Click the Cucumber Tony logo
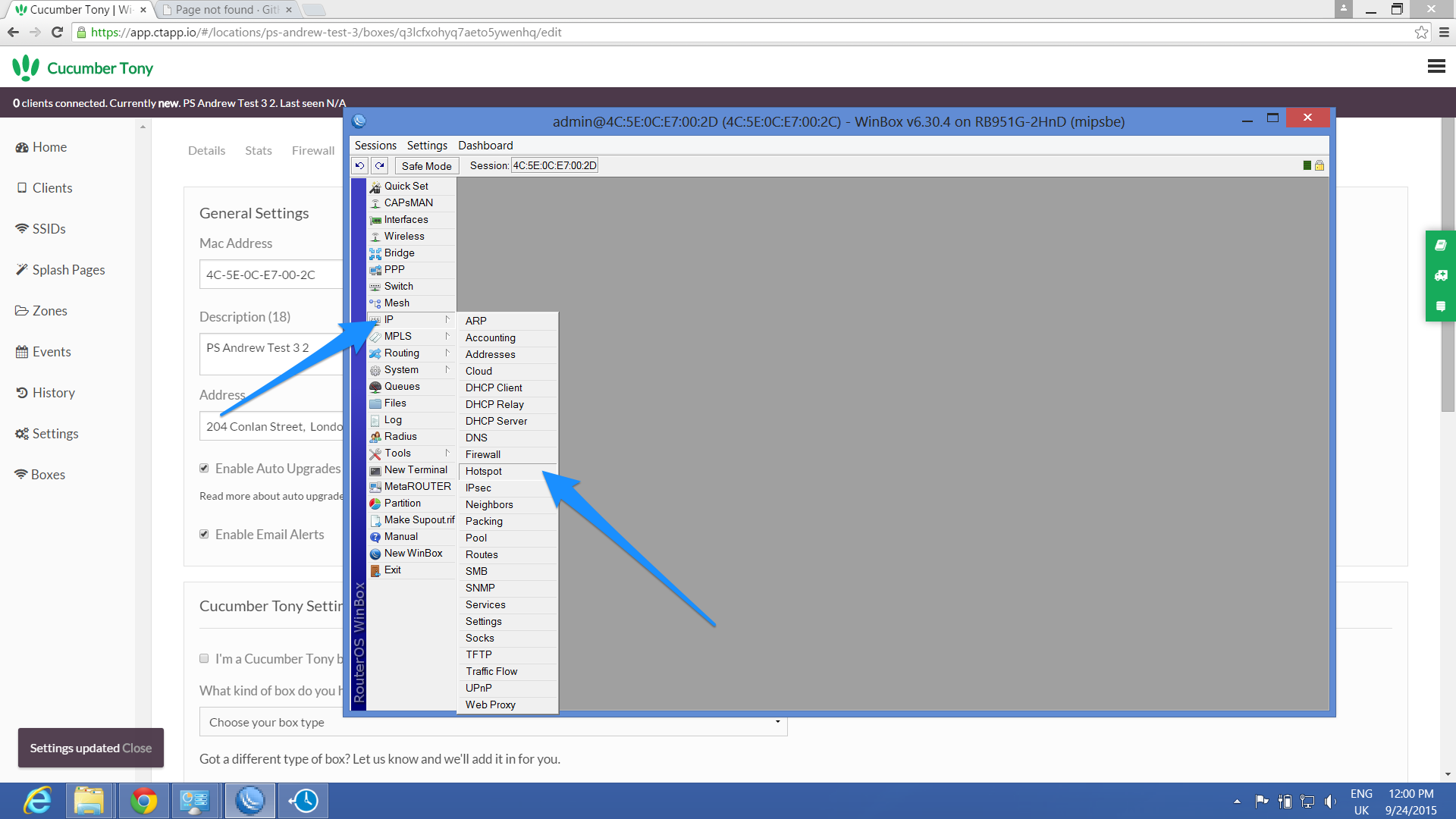Image resolution: width=1456 pixels, height=819 pixels. [83, 67]
